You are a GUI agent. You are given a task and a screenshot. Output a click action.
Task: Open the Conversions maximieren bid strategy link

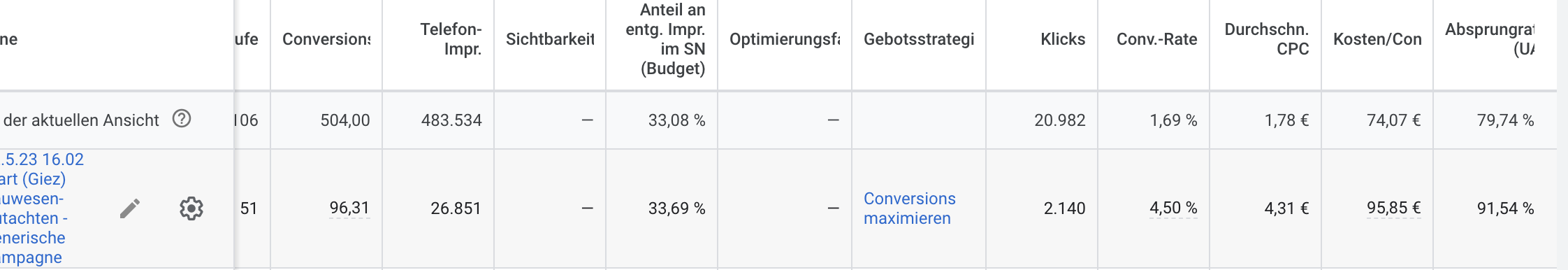coord(910,208)
